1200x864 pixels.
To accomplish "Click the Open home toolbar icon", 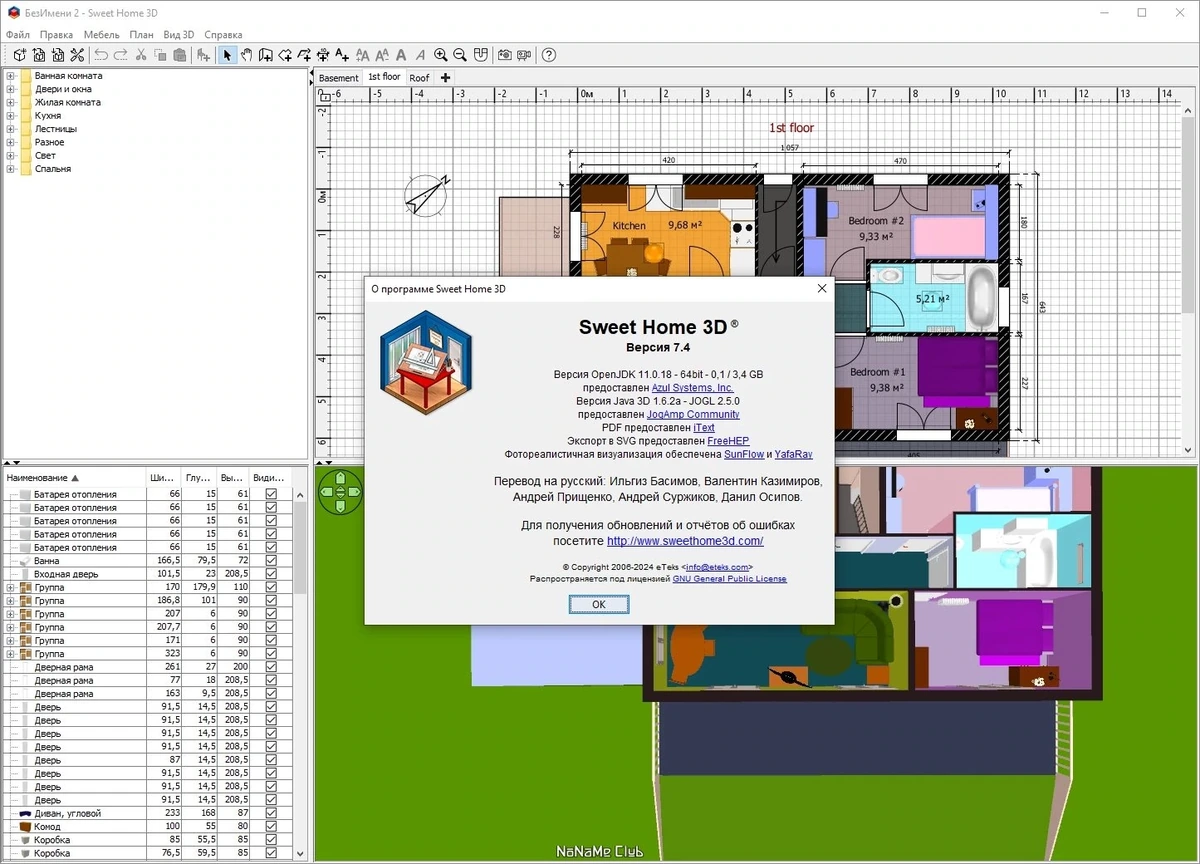I will [38, 55].
